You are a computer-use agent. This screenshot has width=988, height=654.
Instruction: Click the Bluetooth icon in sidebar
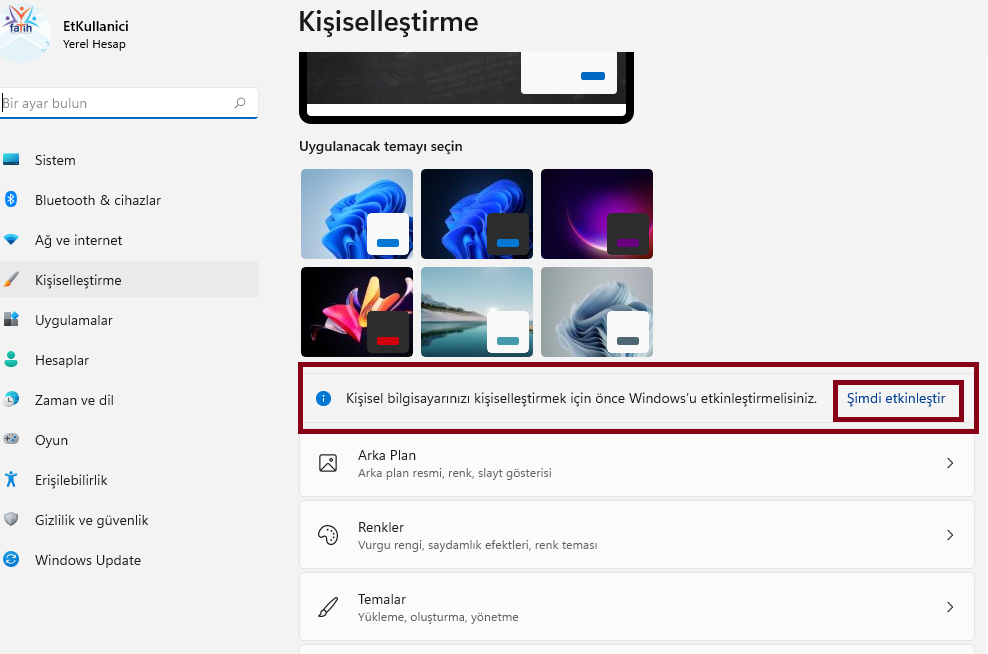point(11,200)
